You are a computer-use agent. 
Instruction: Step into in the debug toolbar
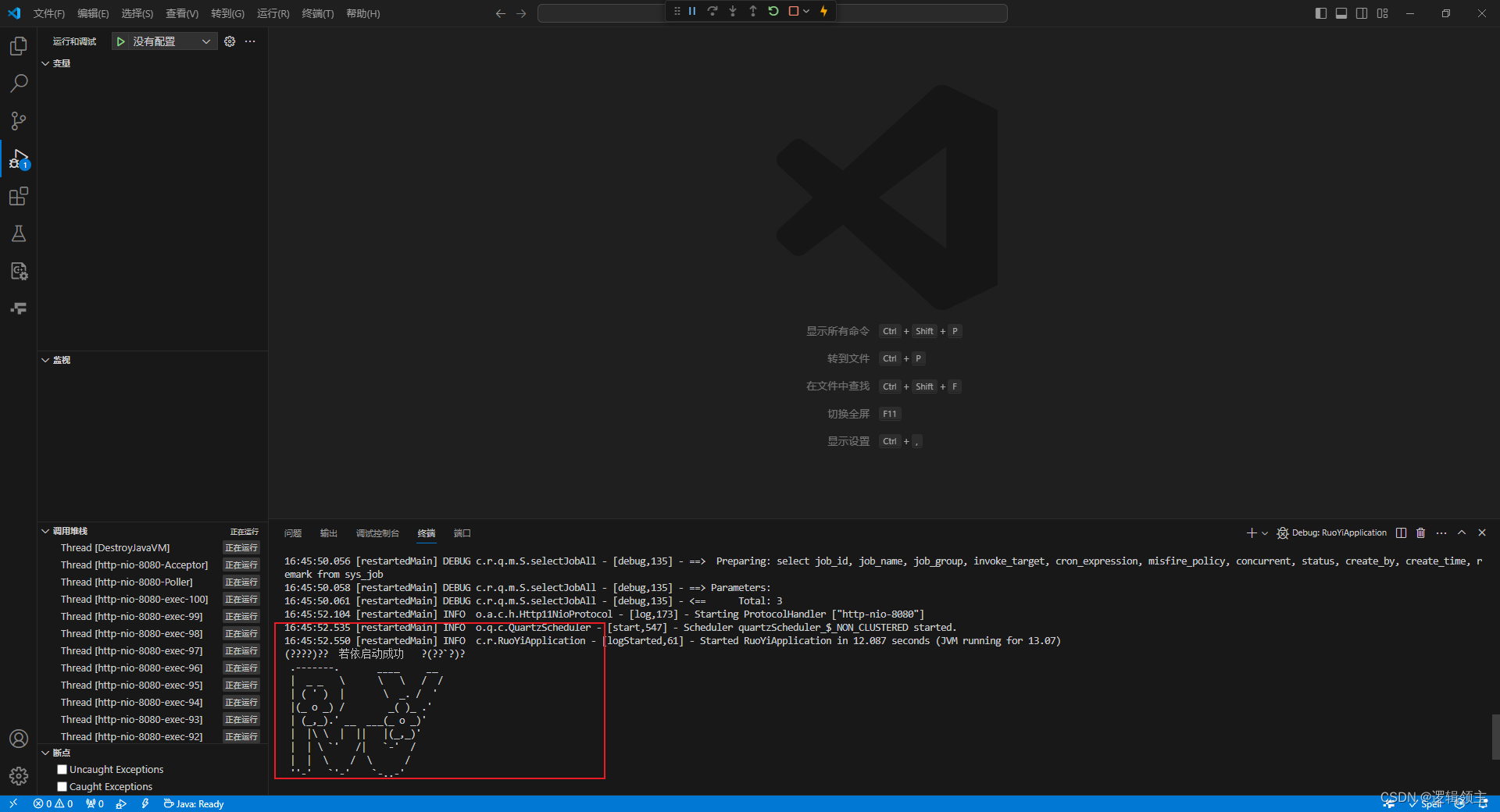pos(733,11)
